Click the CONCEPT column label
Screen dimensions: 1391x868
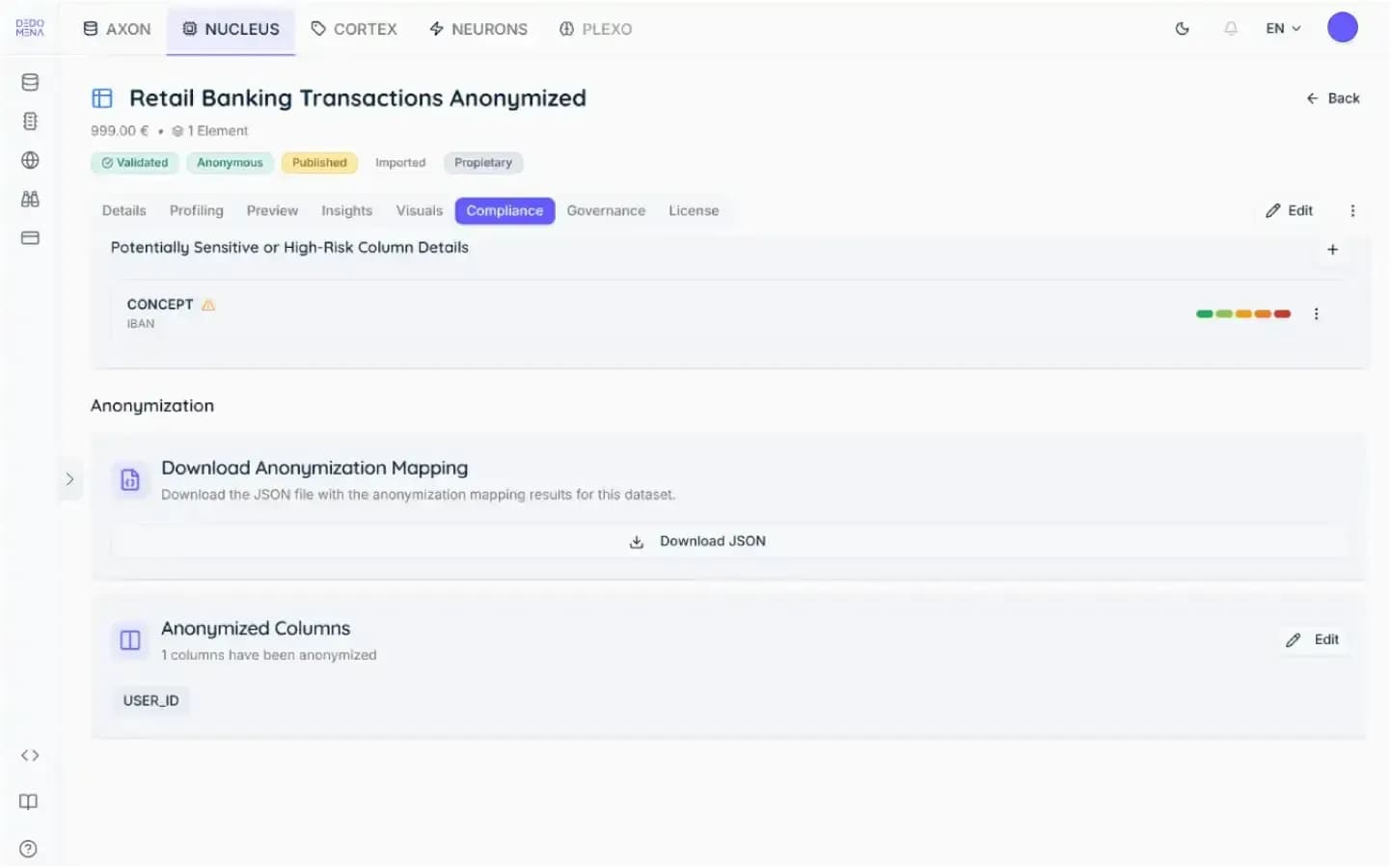pyautogui.click(x=160, y=305)
